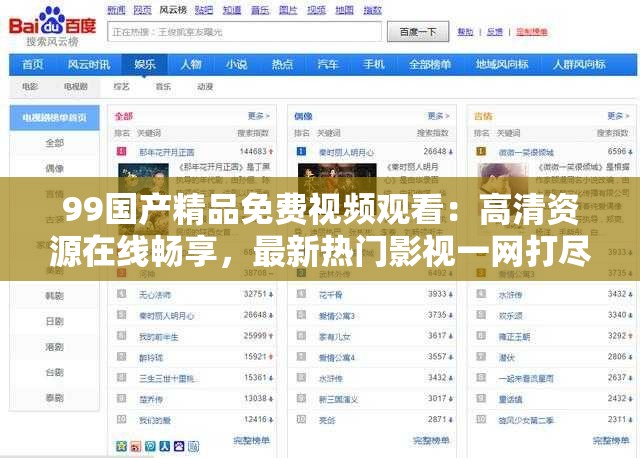Share via the Sina Weibo icon

click(136, 446)
